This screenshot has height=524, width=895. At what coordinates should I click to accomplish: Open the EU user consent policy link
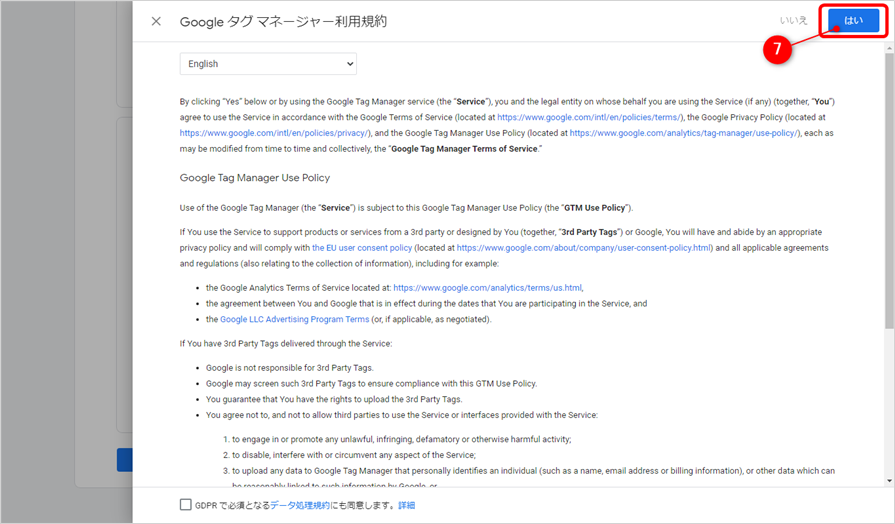362,248
